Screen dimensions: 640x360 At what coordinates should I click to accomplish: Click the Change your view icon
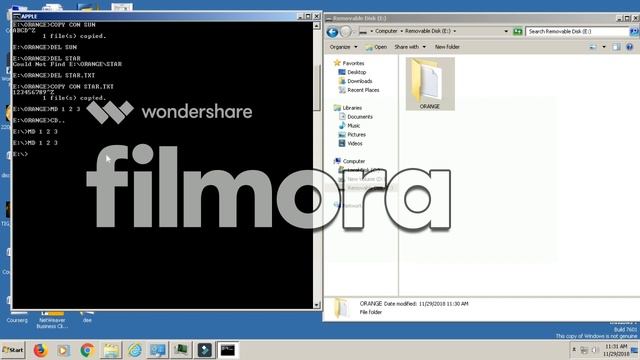(593, 47)
